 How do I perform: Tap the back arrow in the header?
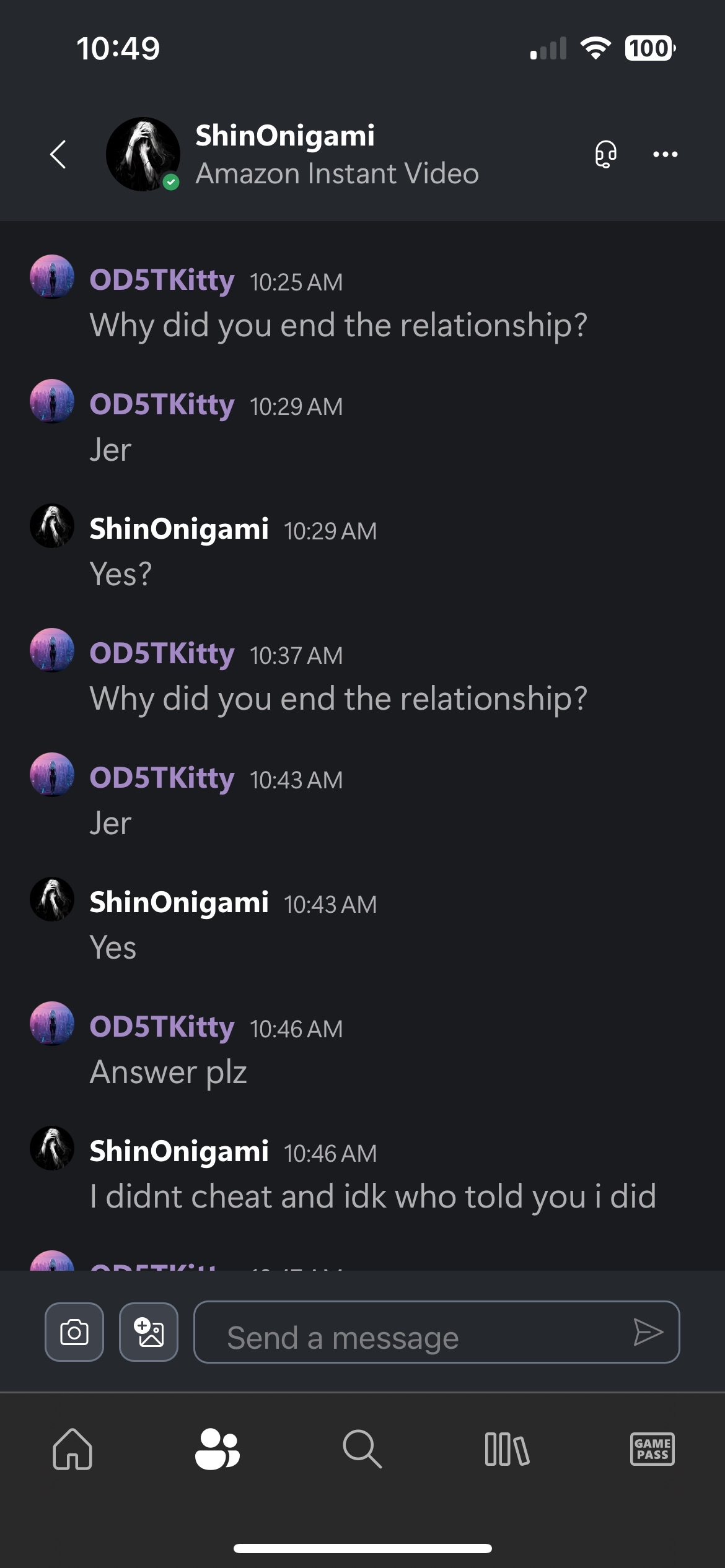[x=58, y=154]
